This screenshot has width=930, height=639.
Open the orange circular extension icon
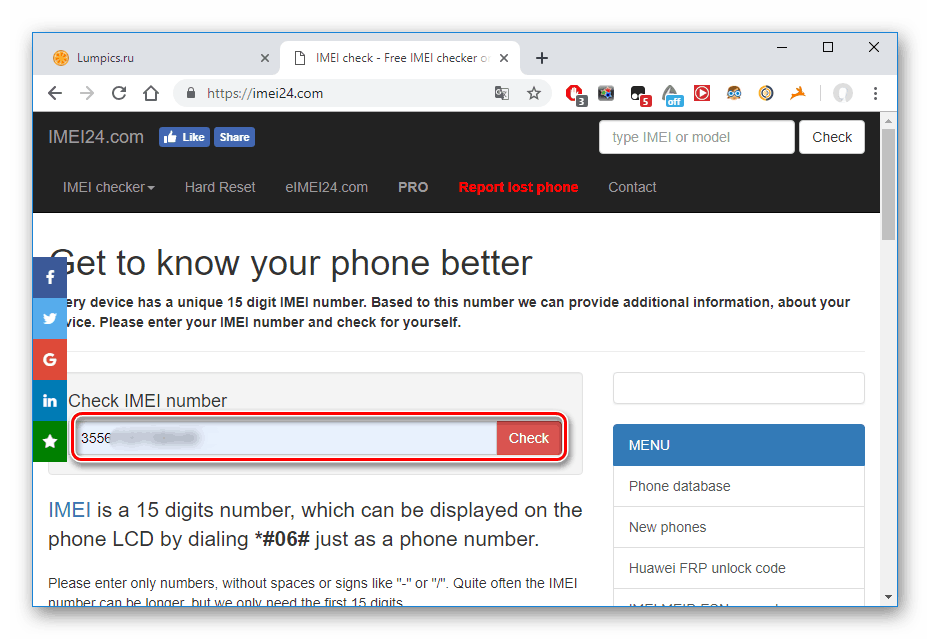tap(766, 93)
